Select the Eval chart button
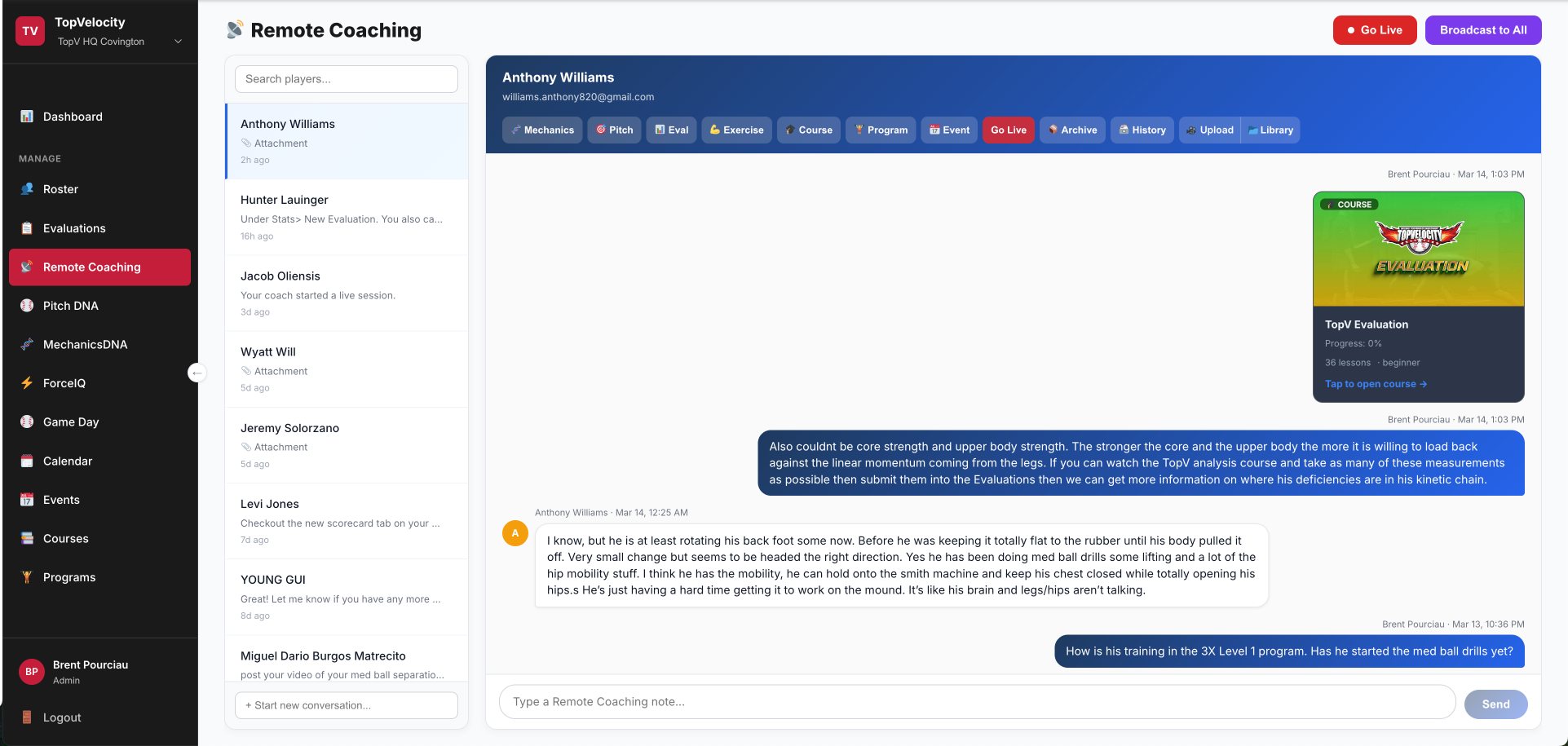Viewport: 1568px width, 746px height. click(671, 130)
